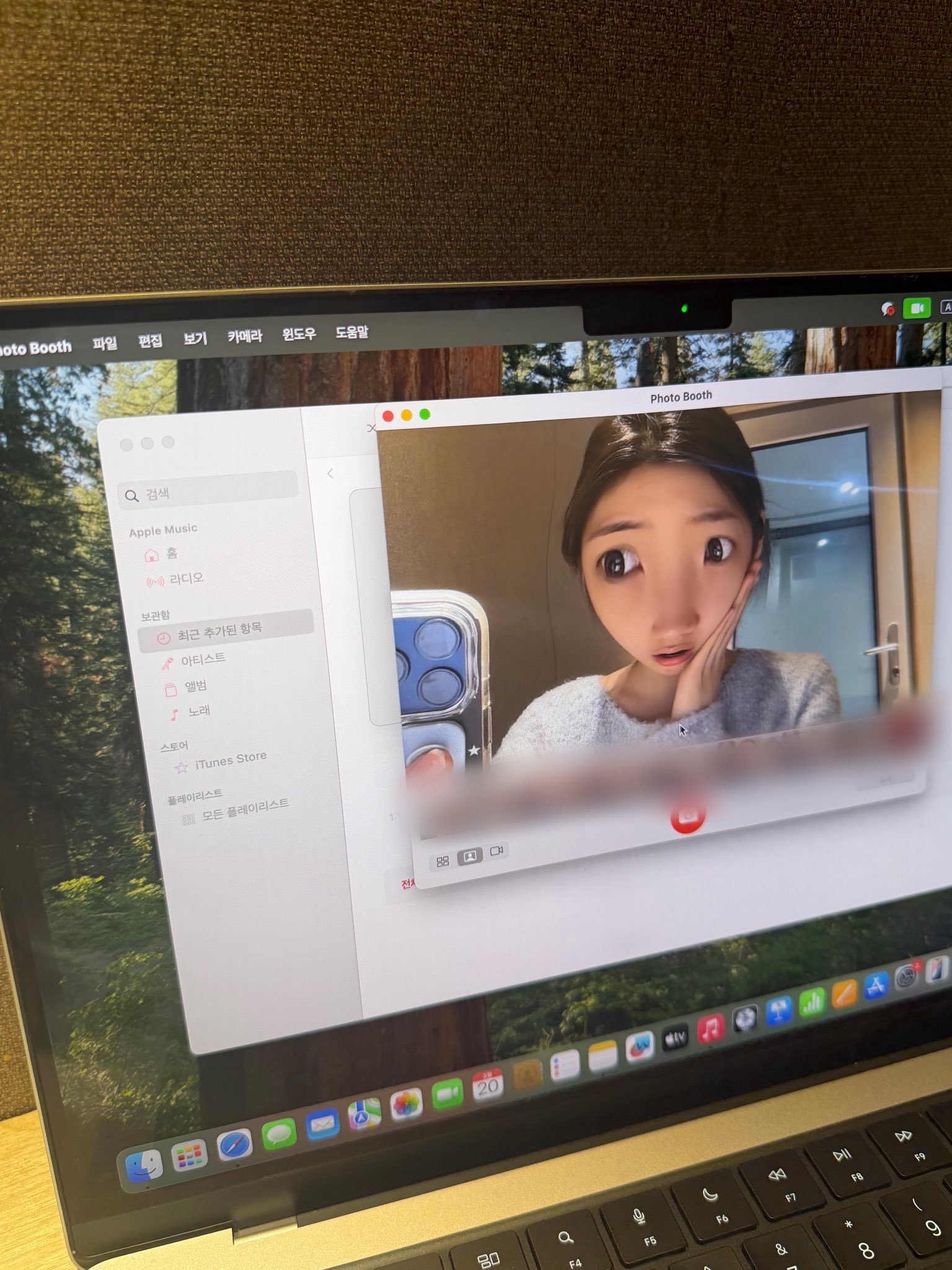The width and height of the screenshot is (952, 1270).
Task: Open 앨범 in Music library
Action: point(185,686)
